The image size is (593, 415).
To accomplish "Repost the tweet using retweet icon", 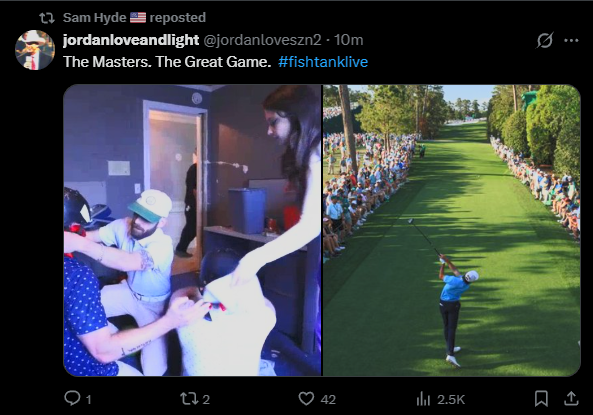I will pyautogui.click(x=188, y=399).
